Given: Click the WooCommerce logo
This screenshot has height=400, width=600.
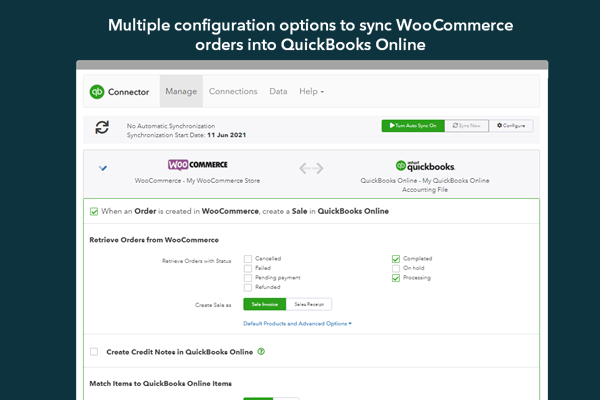Looking at the screenshot, I should 197,165.
